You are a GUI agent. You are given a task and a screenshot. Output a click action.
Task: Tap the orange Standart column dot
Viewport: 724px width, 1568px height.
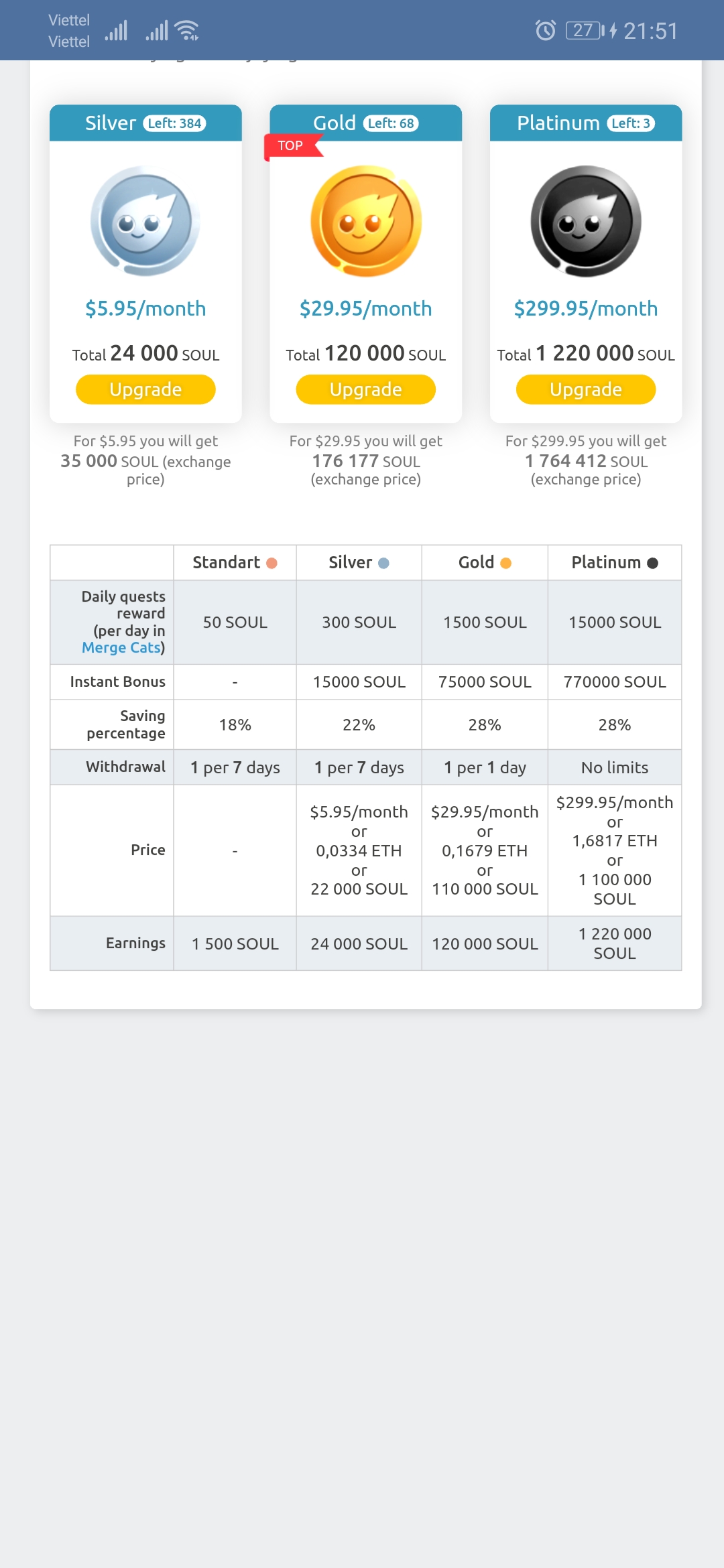pos(271,563)
